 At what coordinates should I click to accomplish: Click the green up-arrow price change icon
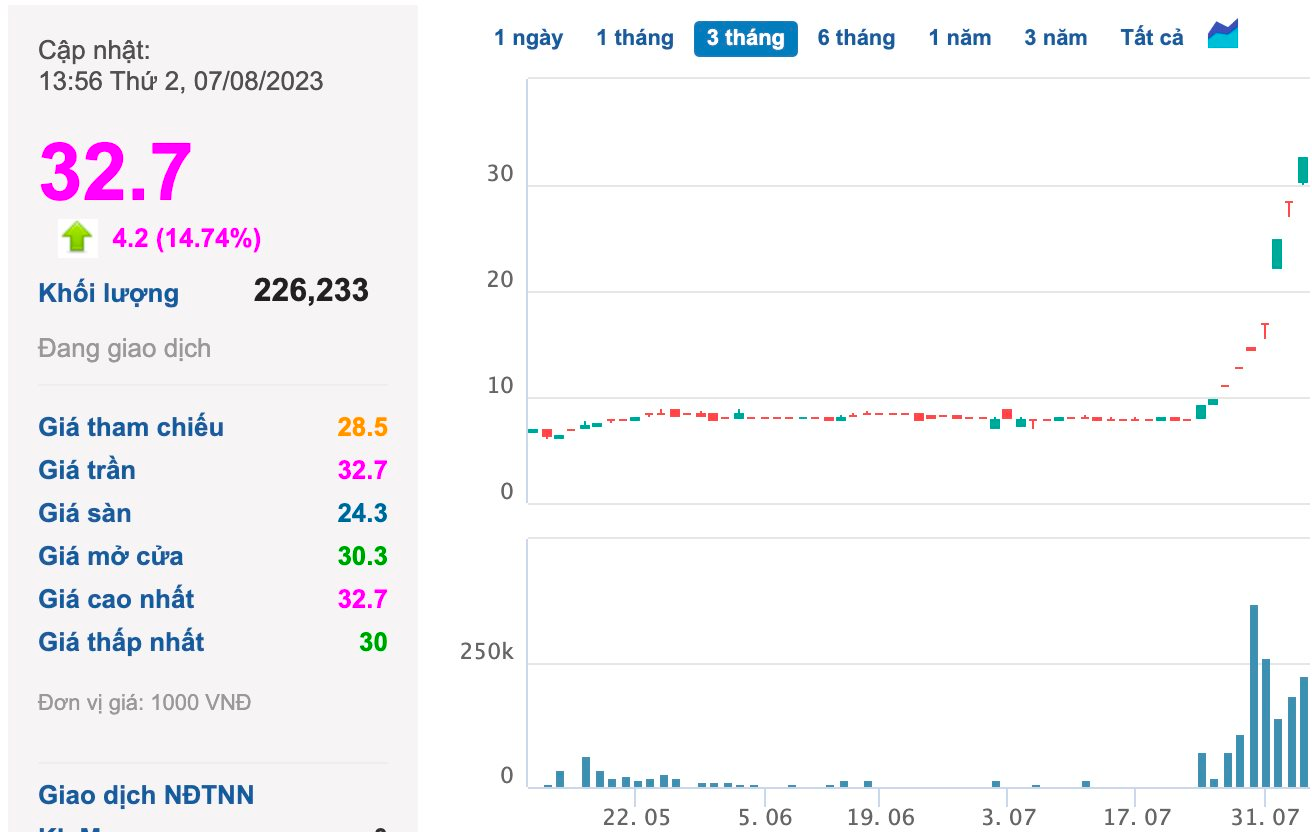pyautogui.click(x=77, y=237)
